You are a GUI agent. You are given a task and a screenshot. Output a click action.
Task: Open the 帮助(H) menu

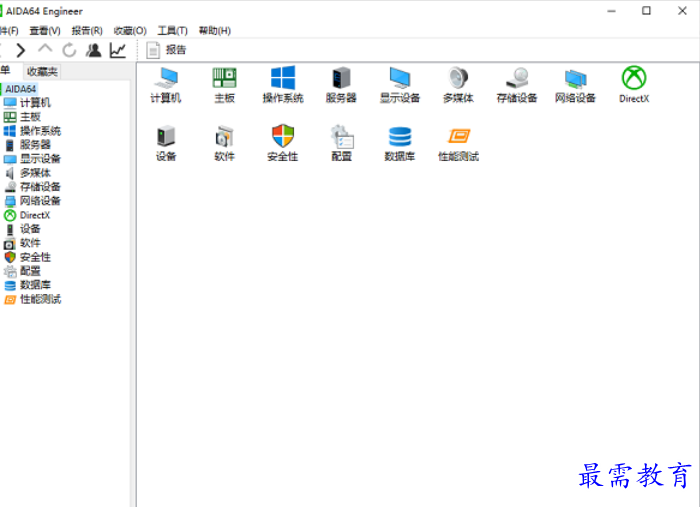click(x=215, y=31)
